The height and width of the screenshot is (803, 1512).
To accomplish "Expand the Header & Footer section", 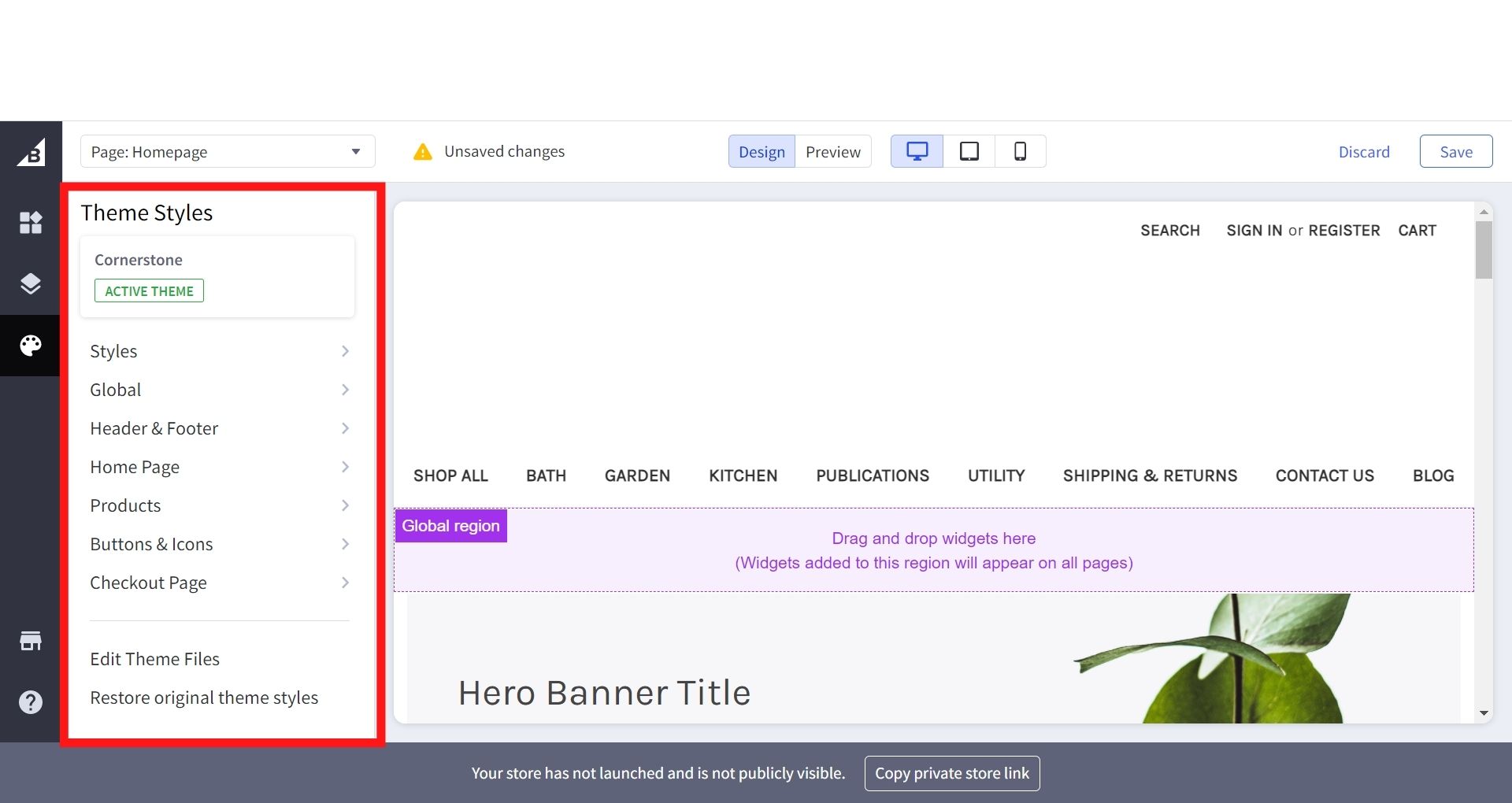I will [219, 428].
